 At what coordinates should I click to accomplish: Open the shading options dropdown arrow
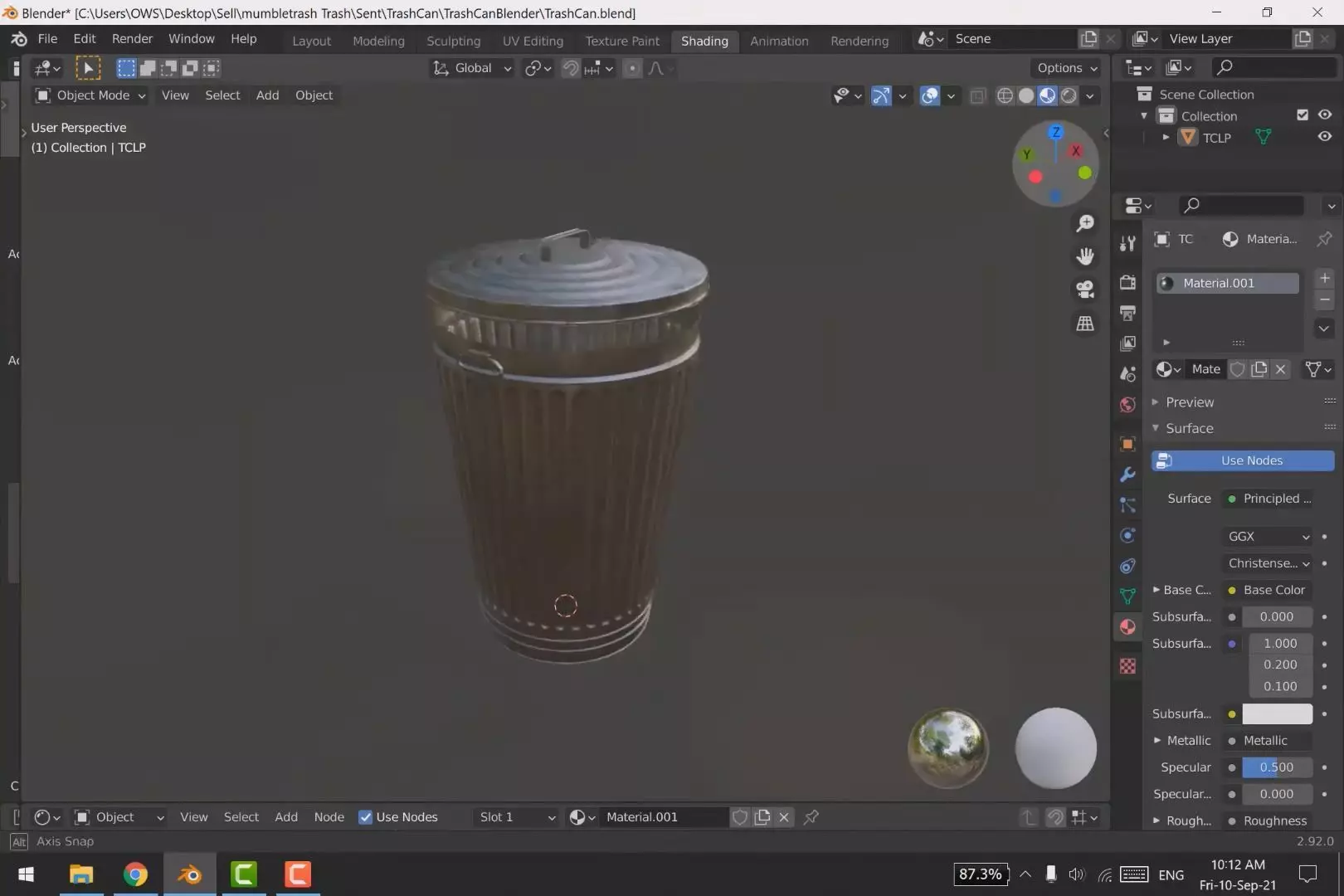click(1090, 95)
